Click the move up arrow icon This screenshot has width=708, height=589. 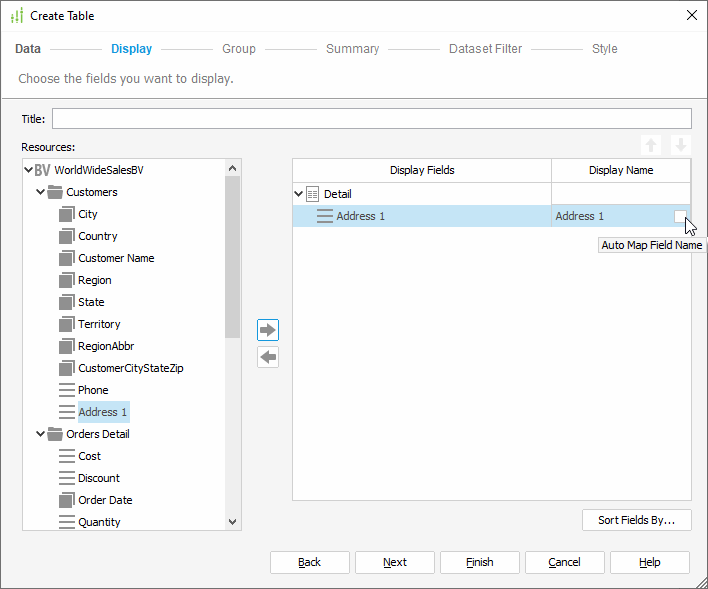652,145
